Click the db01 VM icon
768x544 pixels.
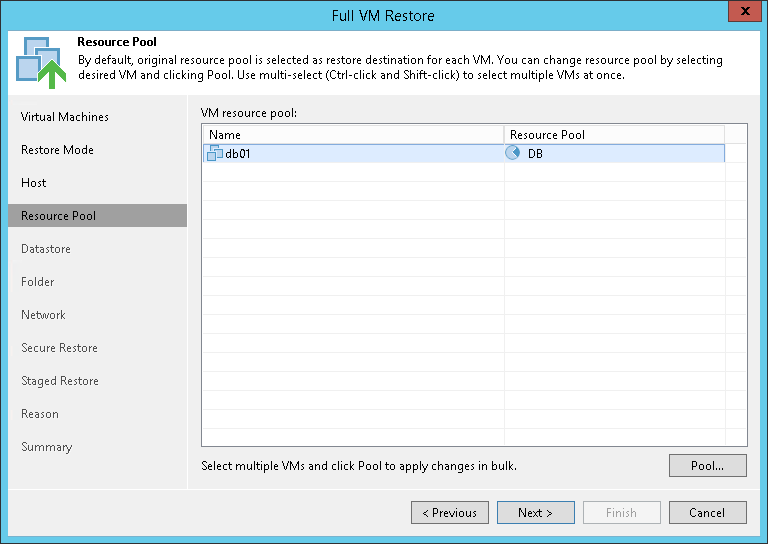click(214, 153)
